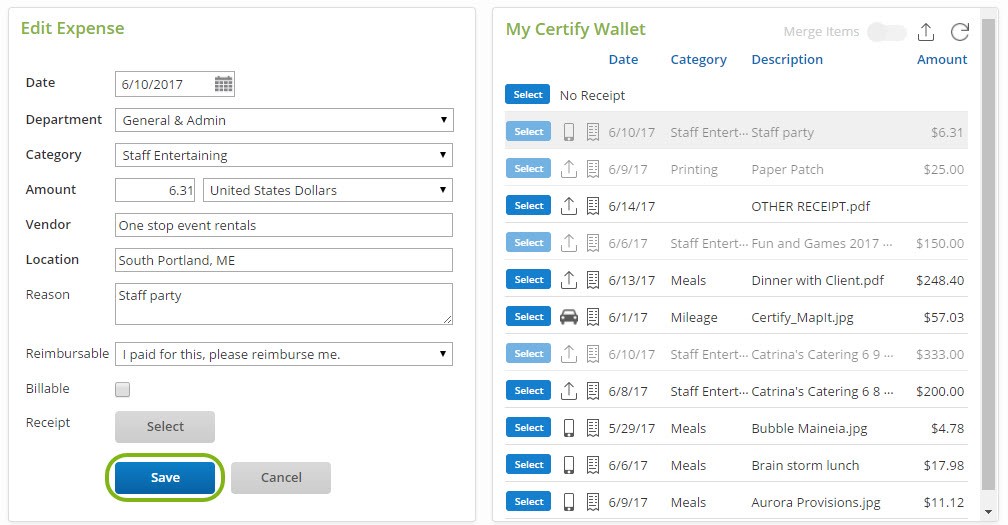
Task: Click phone icon on Bubble Maineia row
Action: click(569, 428)
